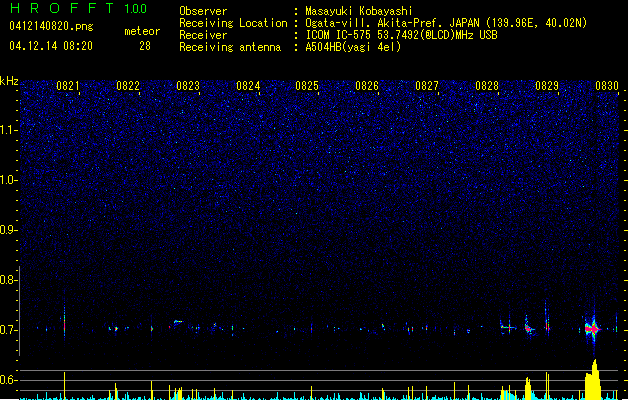Click the Receiving Location label

[233, 23]
